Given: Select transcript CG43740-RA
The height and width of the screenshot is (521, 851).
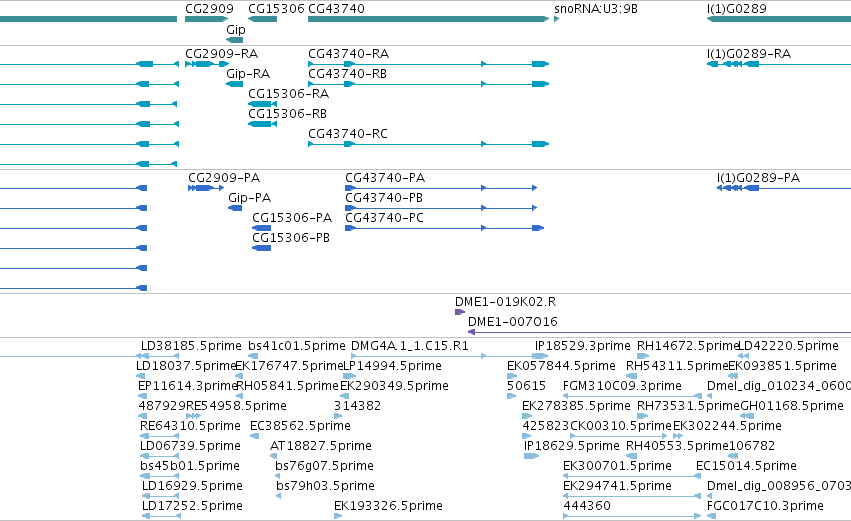Looking at the screenshot, I should [348, 54].
